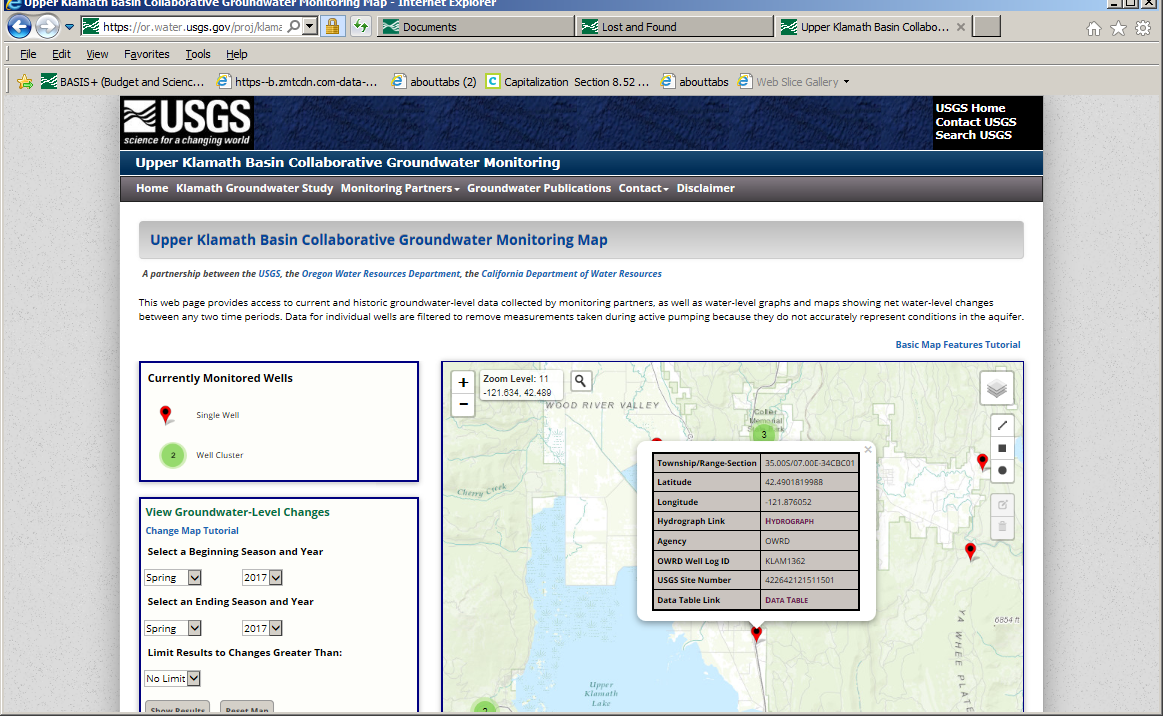Open https--b.zmtcdn.com-data bookmark
This screenshot has height=716, width=1163.
click(x=297, y=82)
